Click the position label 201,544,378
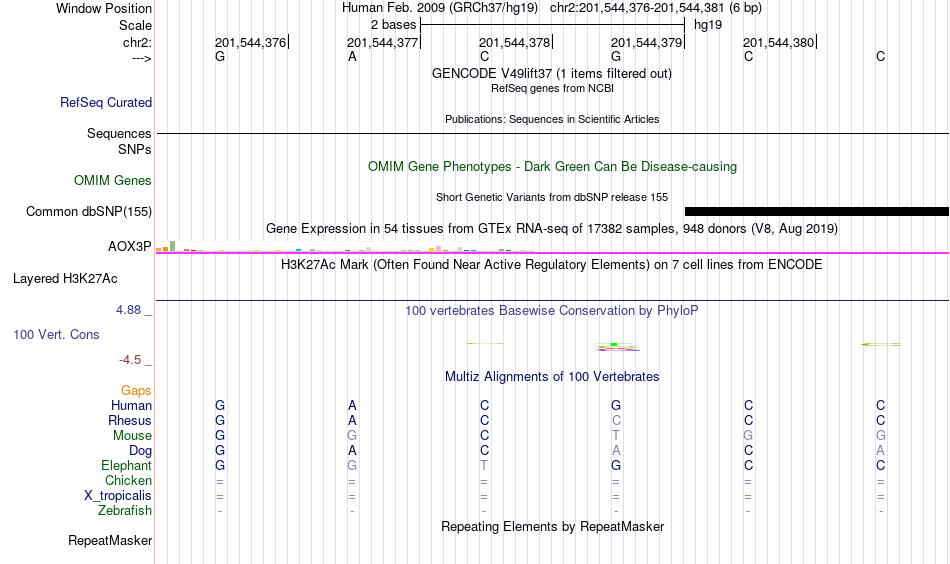This screenshot has height=564, width=950. (x=514, y=42)
